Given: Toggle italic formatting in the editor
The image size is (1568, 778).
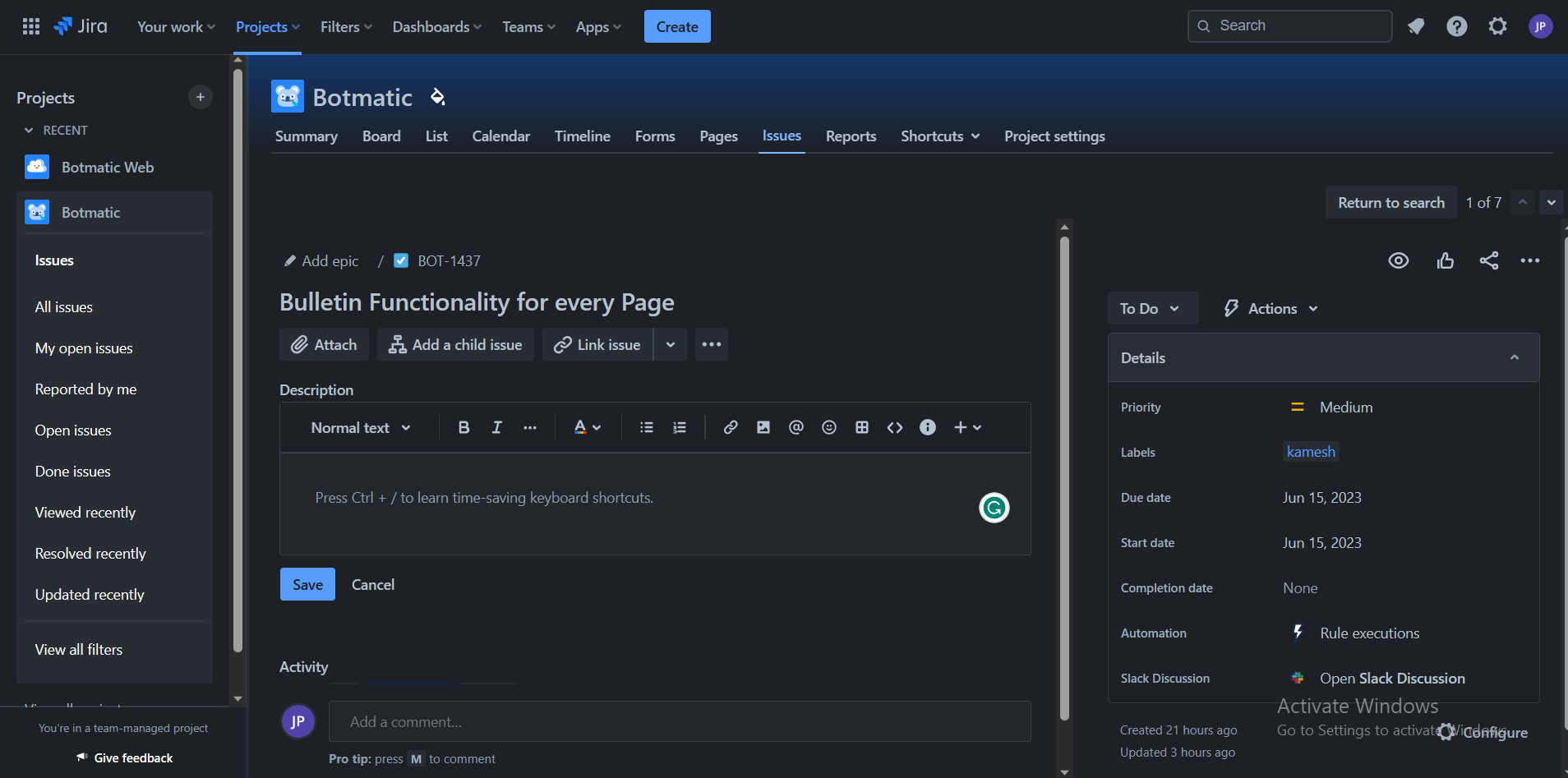Looking at the screenshot, I should point(496,427).
